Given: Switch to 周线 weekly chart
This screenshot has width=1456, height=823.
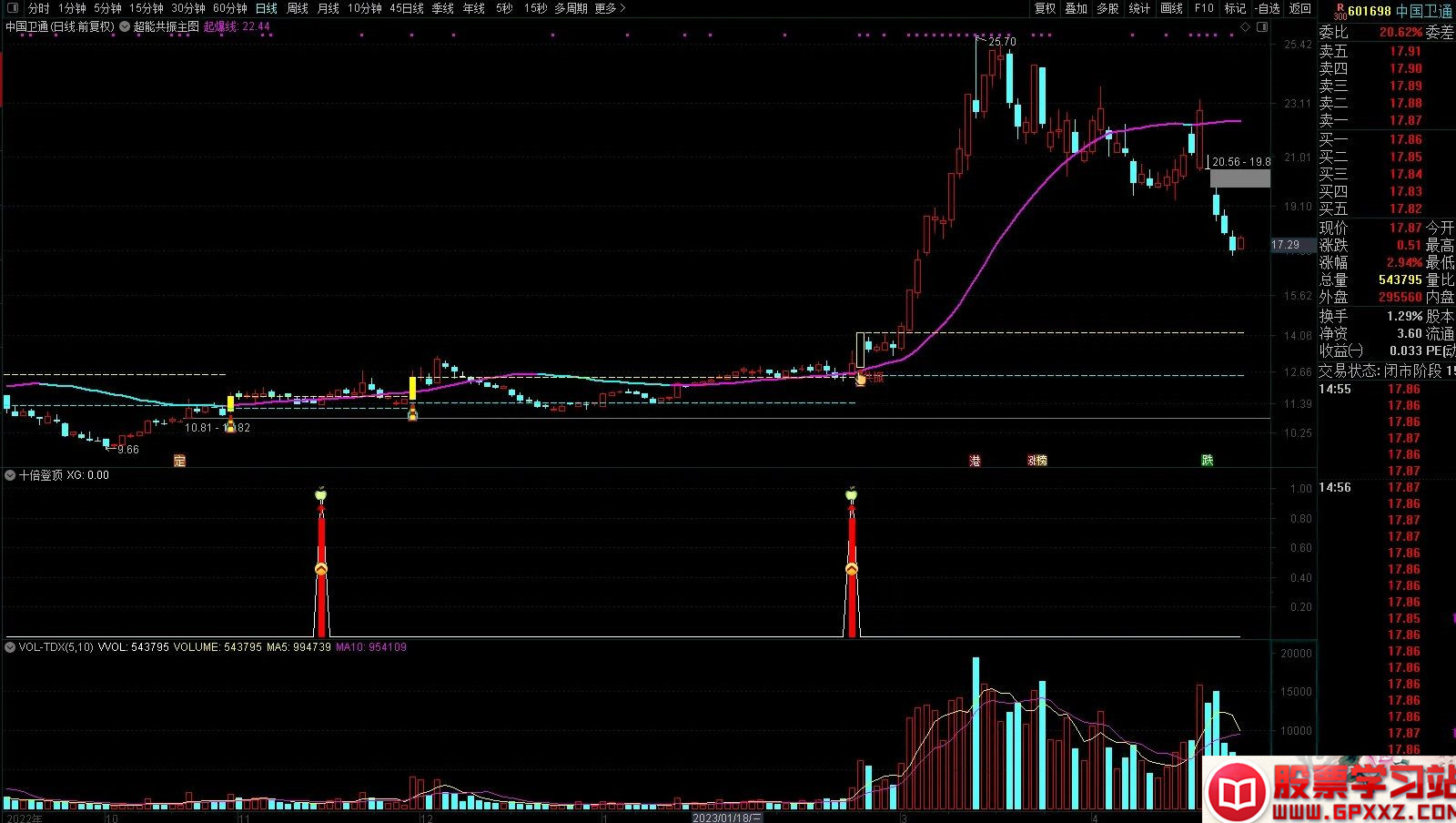Looking at the screenshot, I should tap(298, 8).
